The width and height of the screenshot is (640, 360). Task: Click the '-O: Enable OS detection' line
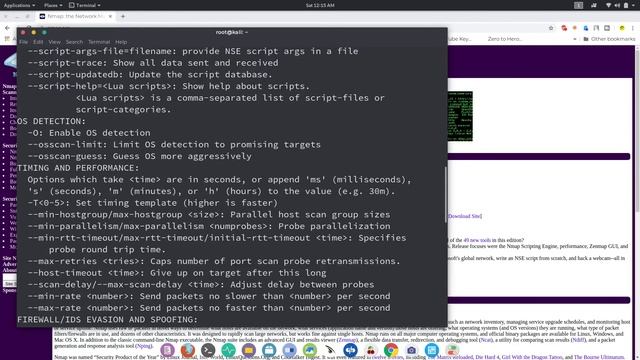point(89,133)
